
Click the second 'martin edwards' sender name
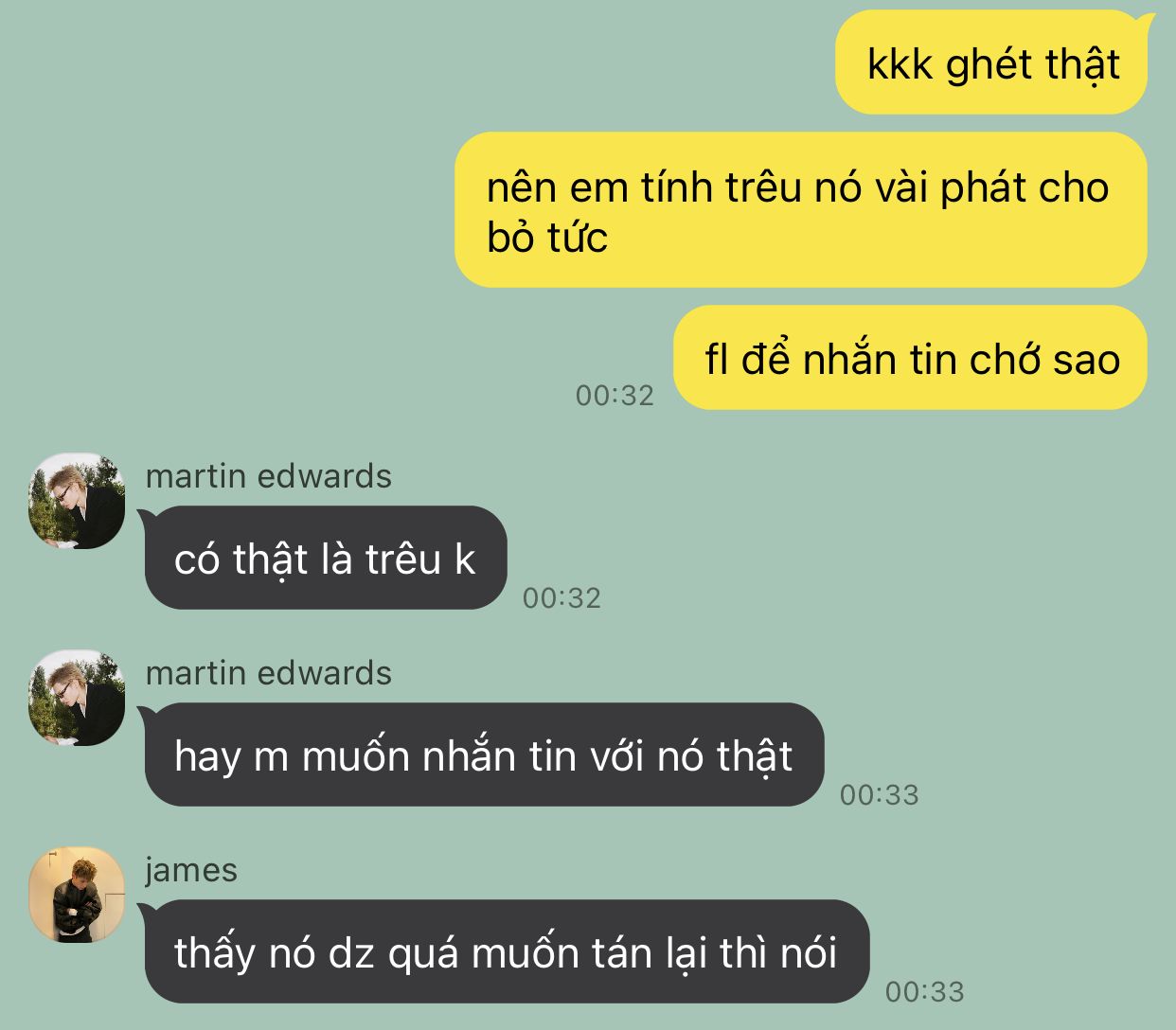coord(269,673)
